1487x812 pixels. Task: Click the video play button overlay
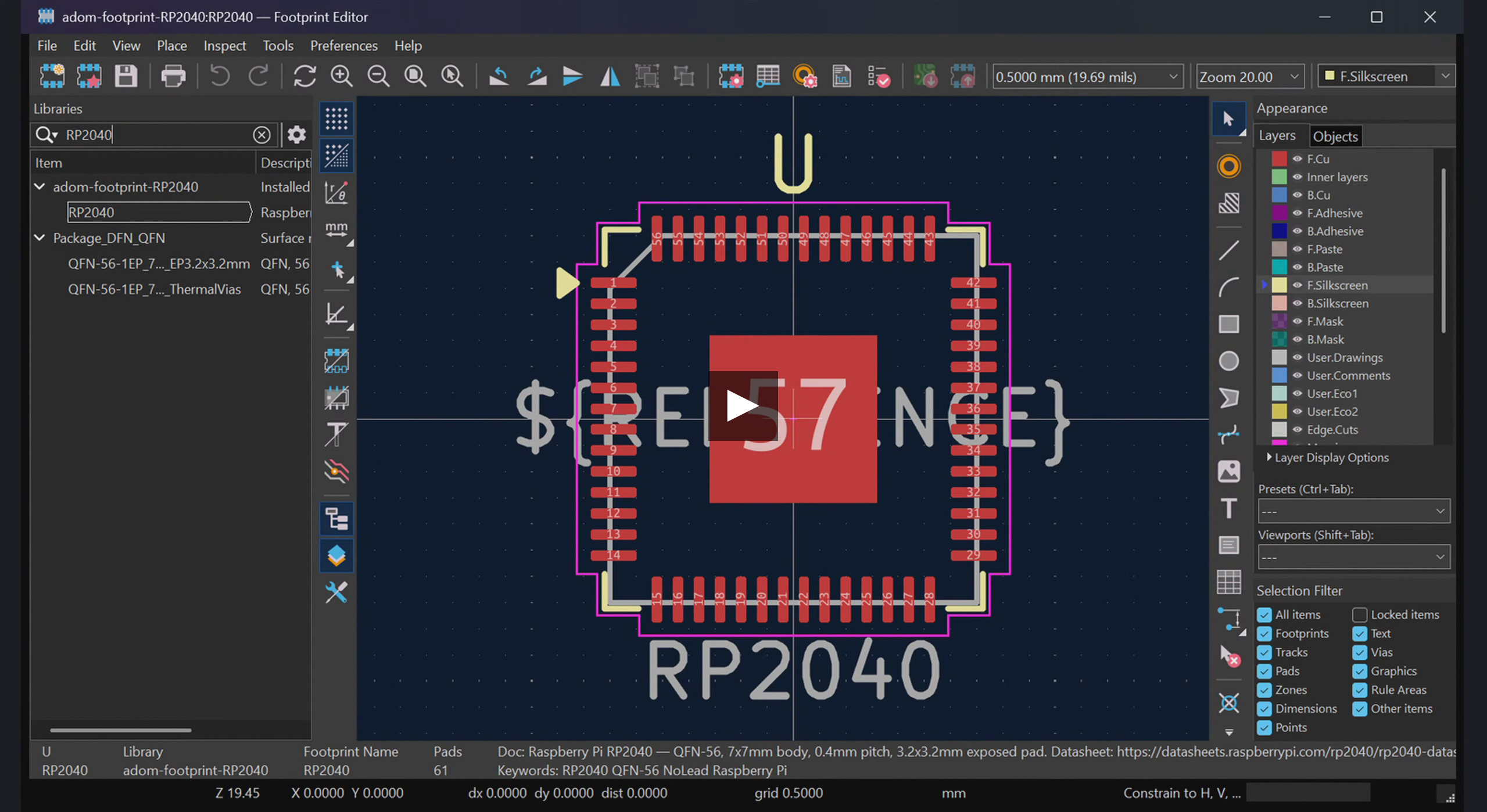743,405
